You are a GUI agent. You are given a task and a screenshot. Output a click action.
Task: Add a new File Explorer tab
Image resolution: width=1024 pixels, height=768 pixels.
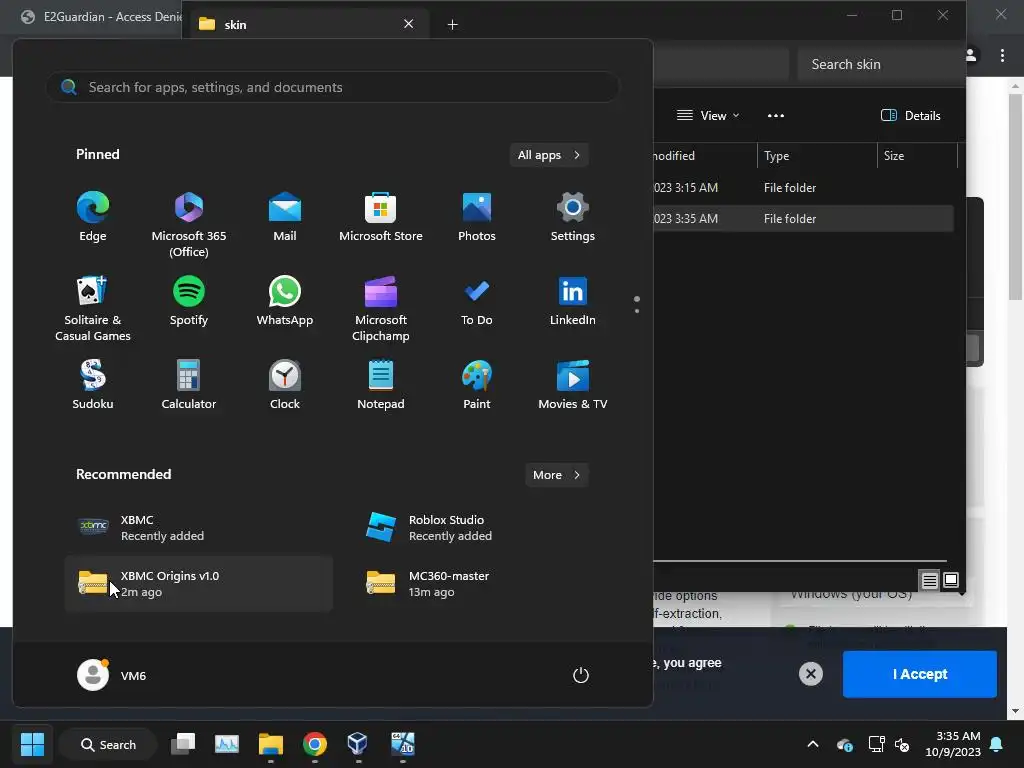[x=453, y=24]
